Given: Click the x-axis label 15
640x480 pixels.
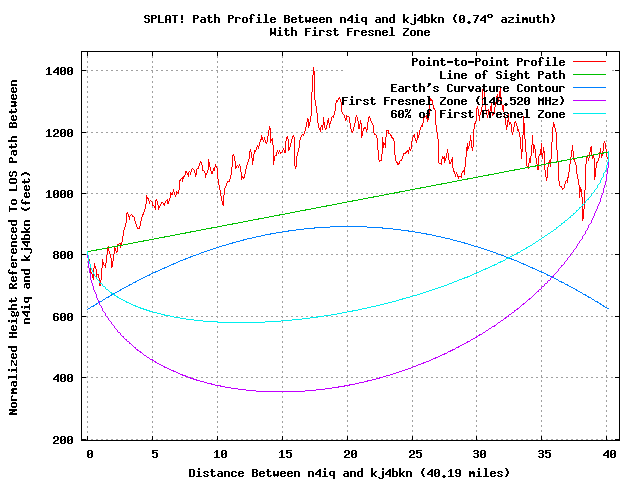Looking at the screenshot, I should (x=285, y=454).
